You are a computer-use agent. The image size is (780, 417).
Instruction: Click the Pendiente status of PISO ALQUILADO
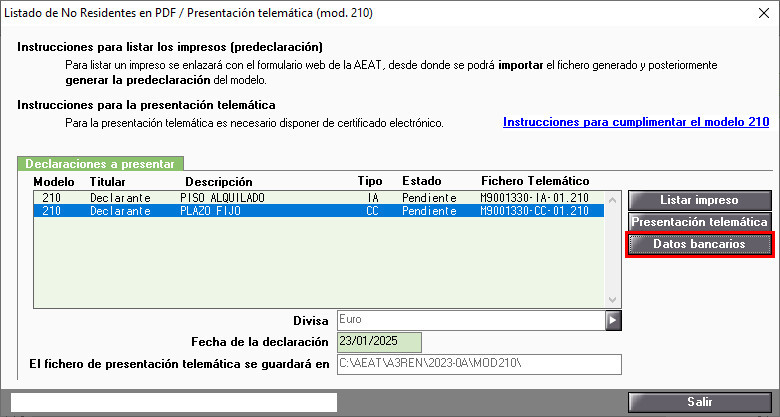point(429,198)
